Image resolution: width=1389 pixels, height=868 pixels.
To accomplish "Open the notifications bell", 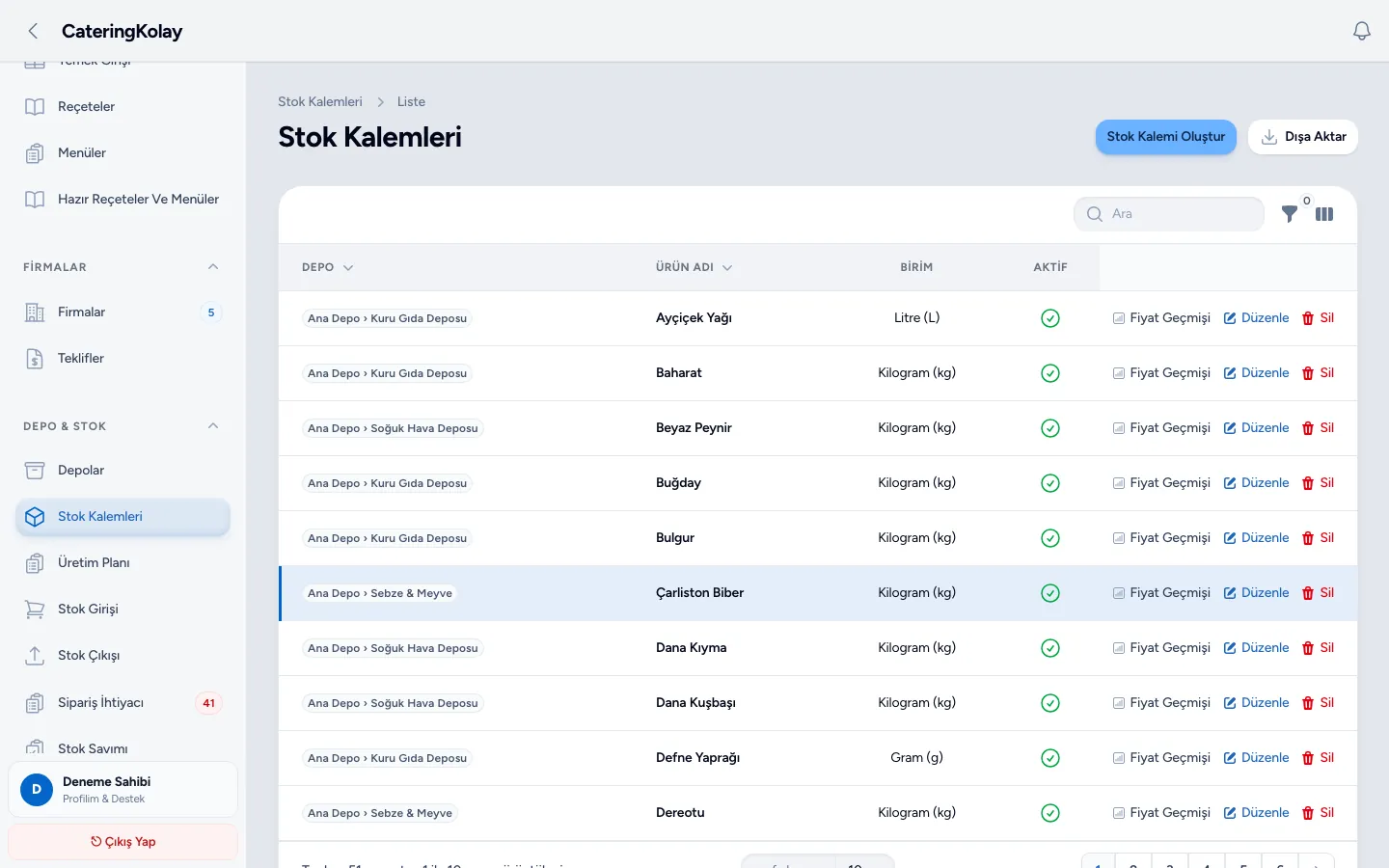I will (x=1362, y=31).
